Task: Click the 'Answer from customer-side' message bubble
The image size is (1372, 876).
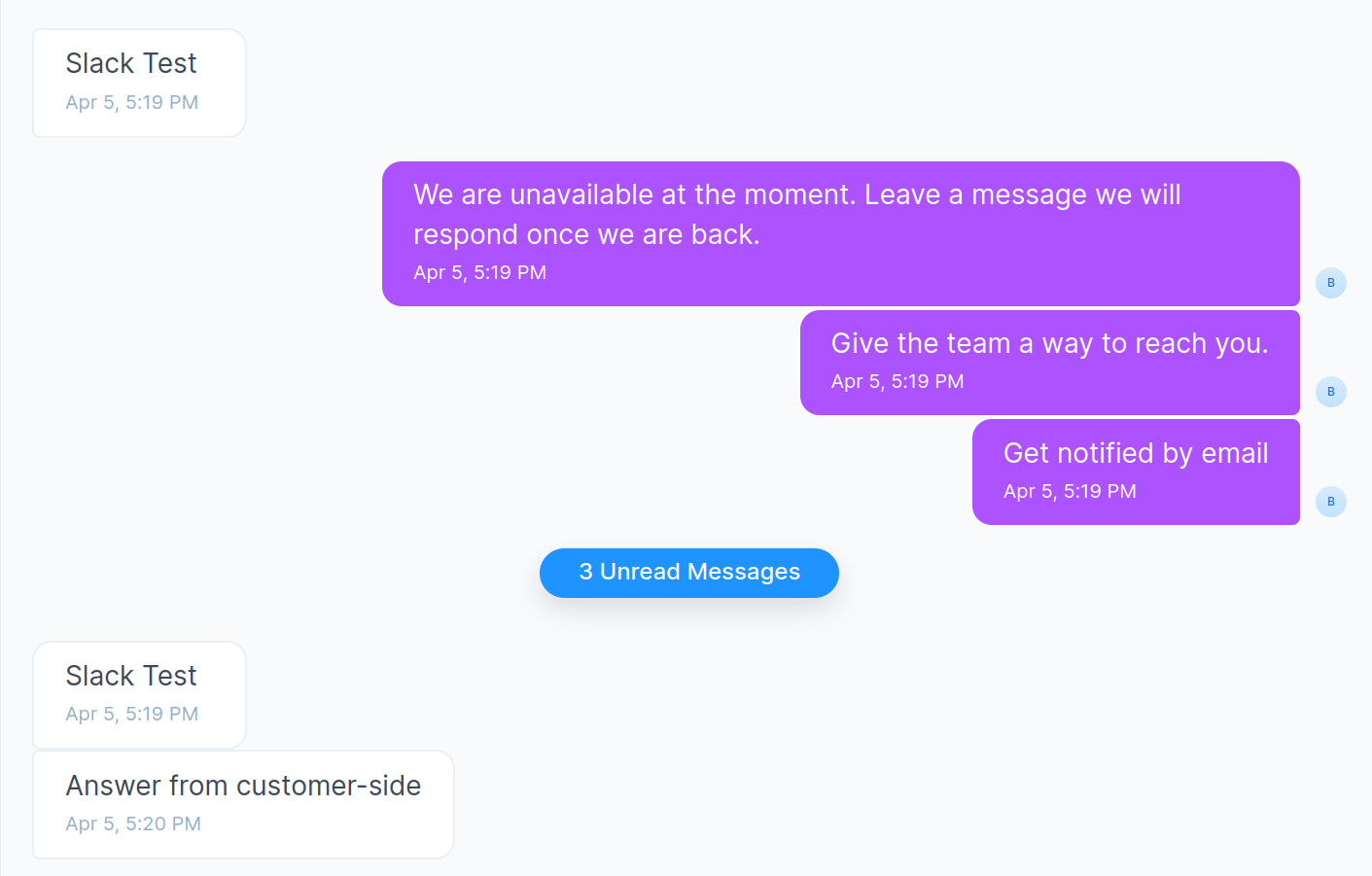Action: click(242, 804)
